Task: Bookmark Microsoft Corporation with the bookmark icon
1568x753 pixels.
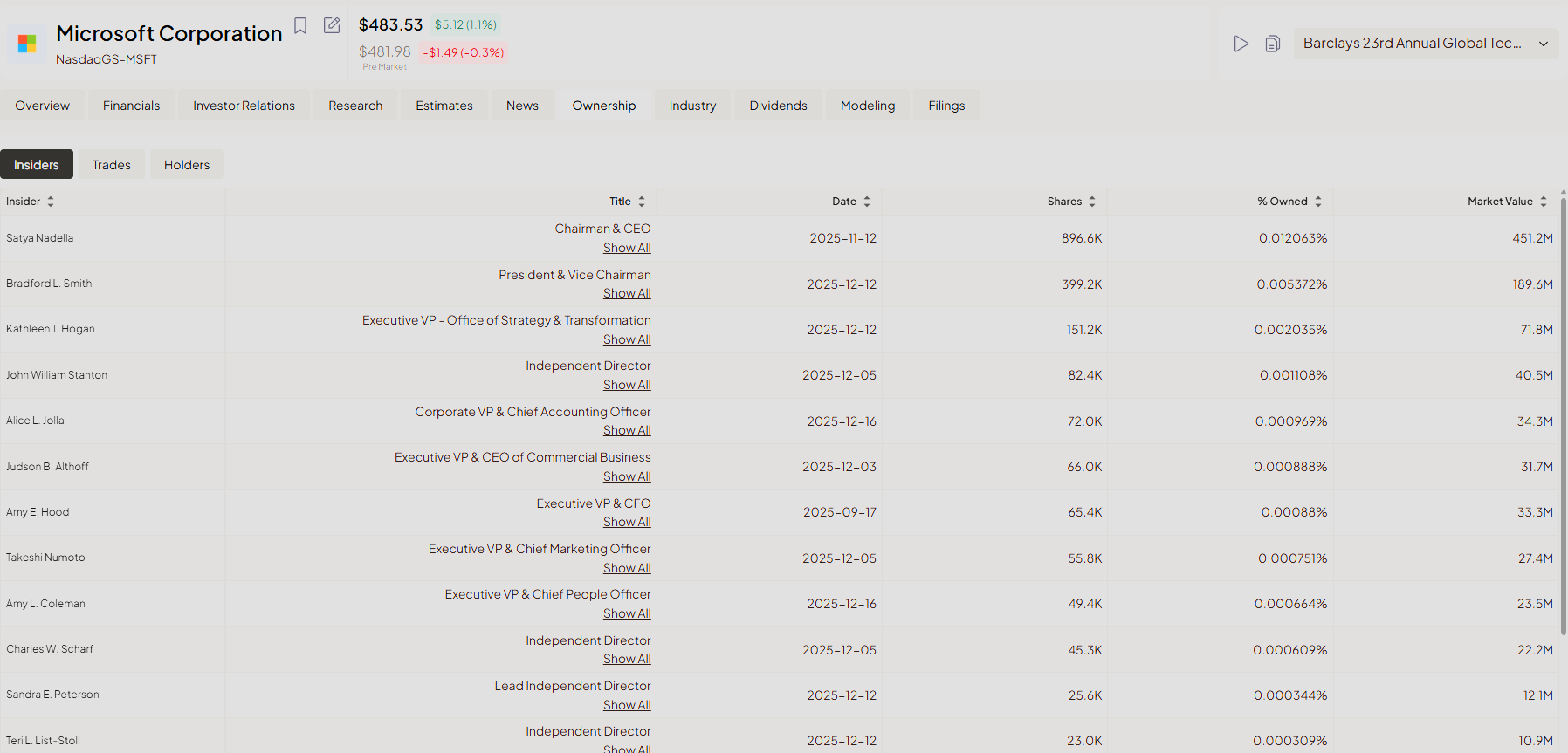Action: 300,25
